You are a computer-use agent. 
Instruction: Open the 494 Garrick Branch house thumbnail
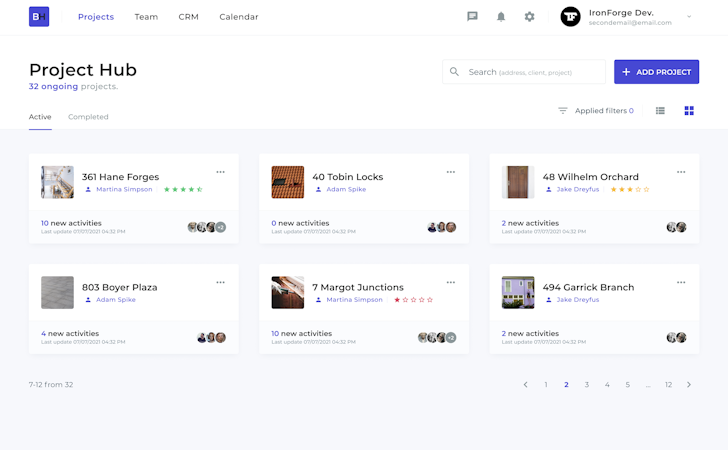coord(518,293)
